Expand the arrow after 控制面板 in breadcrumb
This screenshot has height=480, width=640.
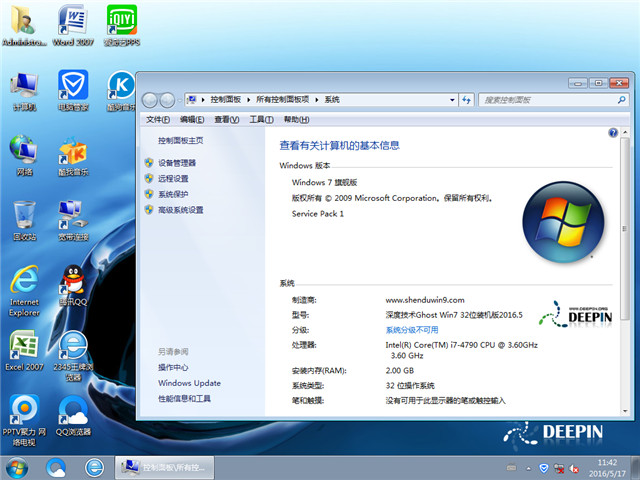[248, 100]
